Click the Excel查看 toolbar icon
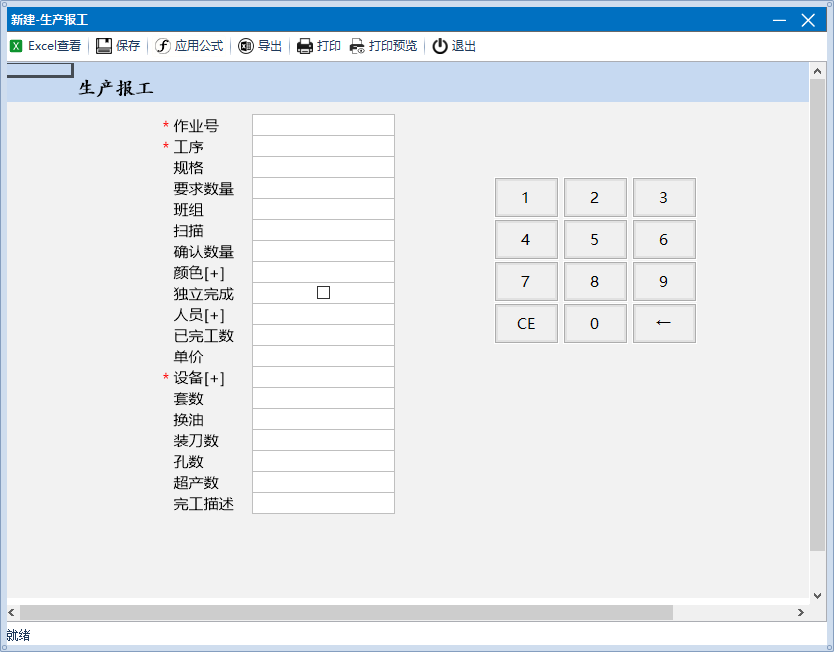This screenshot has height=652, width=834. click(16, 46)
